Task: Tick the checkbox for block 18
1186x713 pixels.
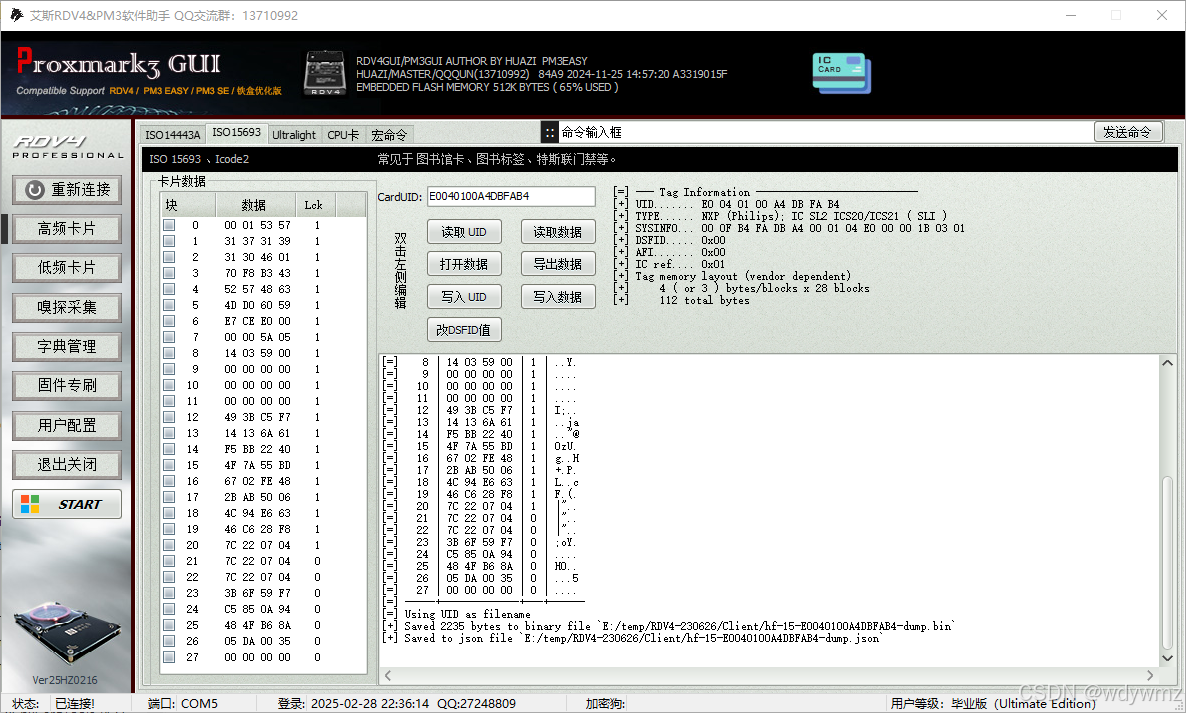Action: 169,513
